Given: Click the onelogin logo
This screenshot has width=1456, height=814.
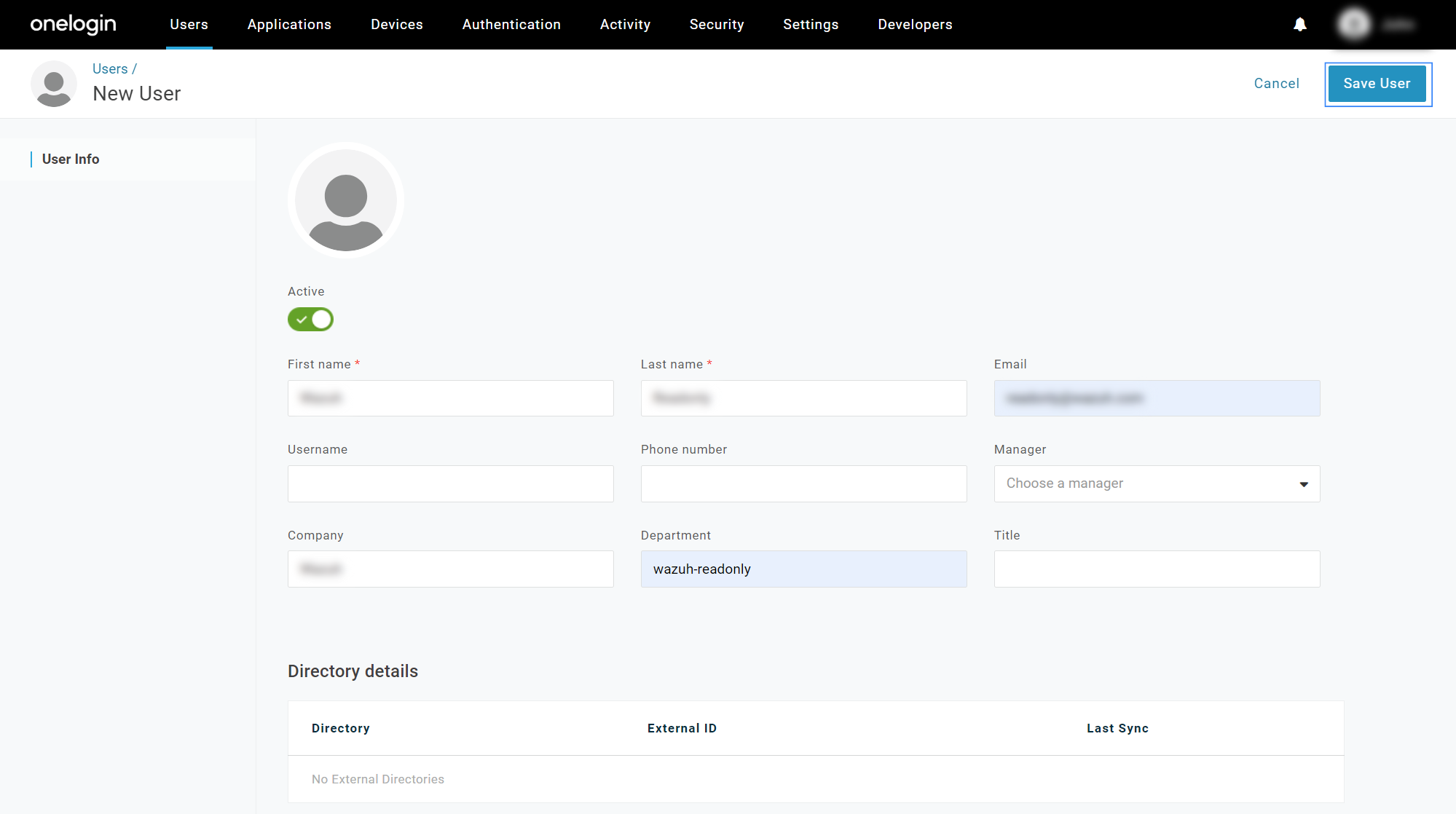Looking at the screenshot, I should [x=73, y=24].
